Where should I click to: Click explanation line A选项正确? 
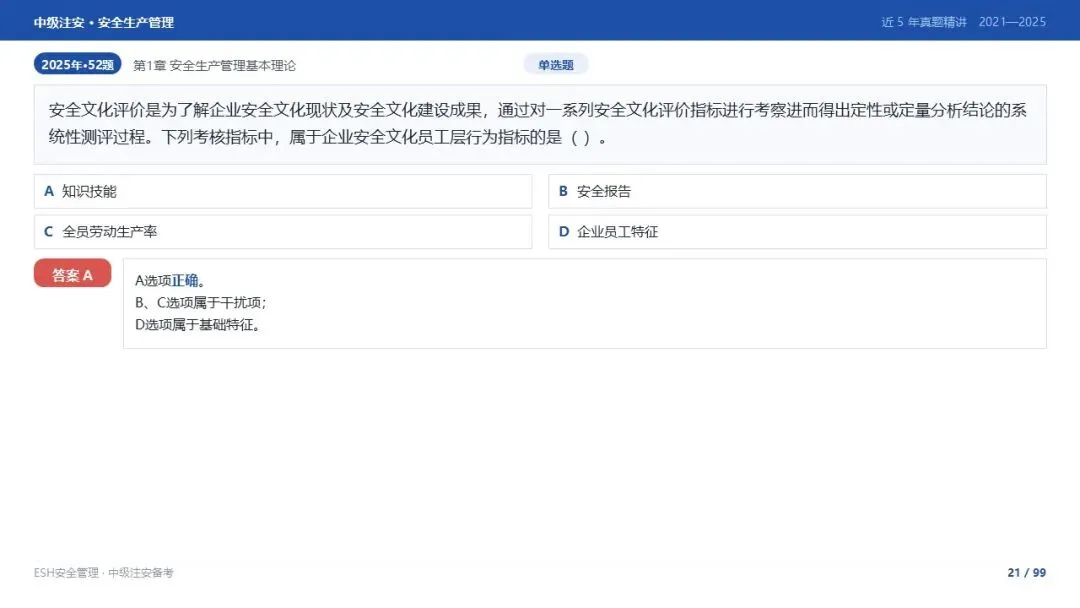click(x=170, y=280)
